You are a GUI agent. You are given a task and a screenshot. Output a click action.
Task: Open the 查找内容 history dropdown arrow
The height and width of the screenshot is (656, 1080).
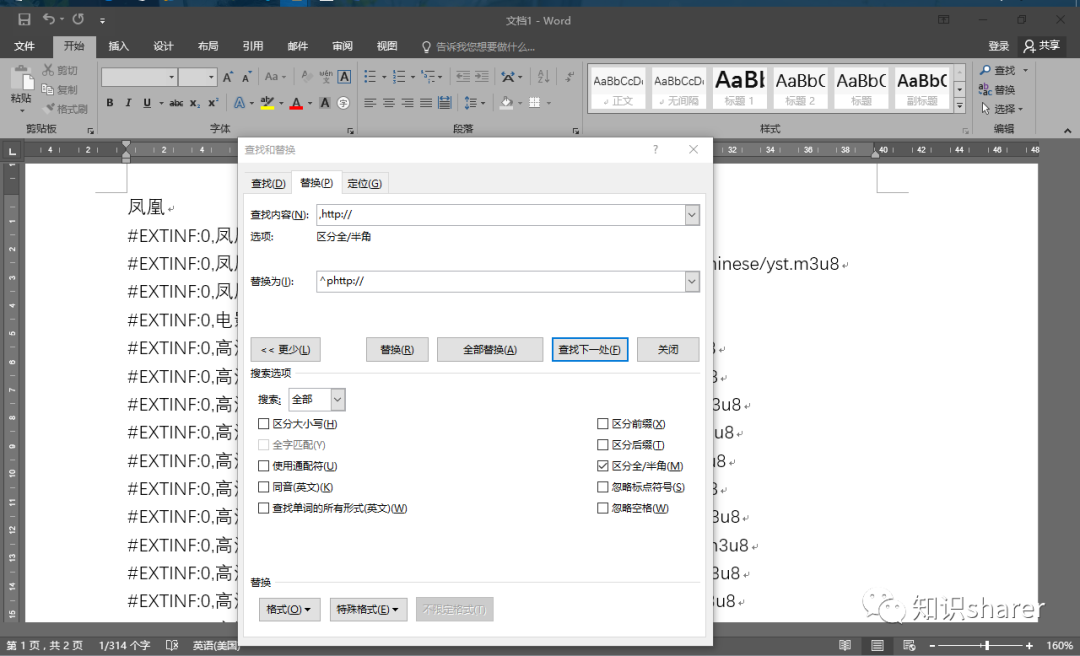[x=692, y=215]
